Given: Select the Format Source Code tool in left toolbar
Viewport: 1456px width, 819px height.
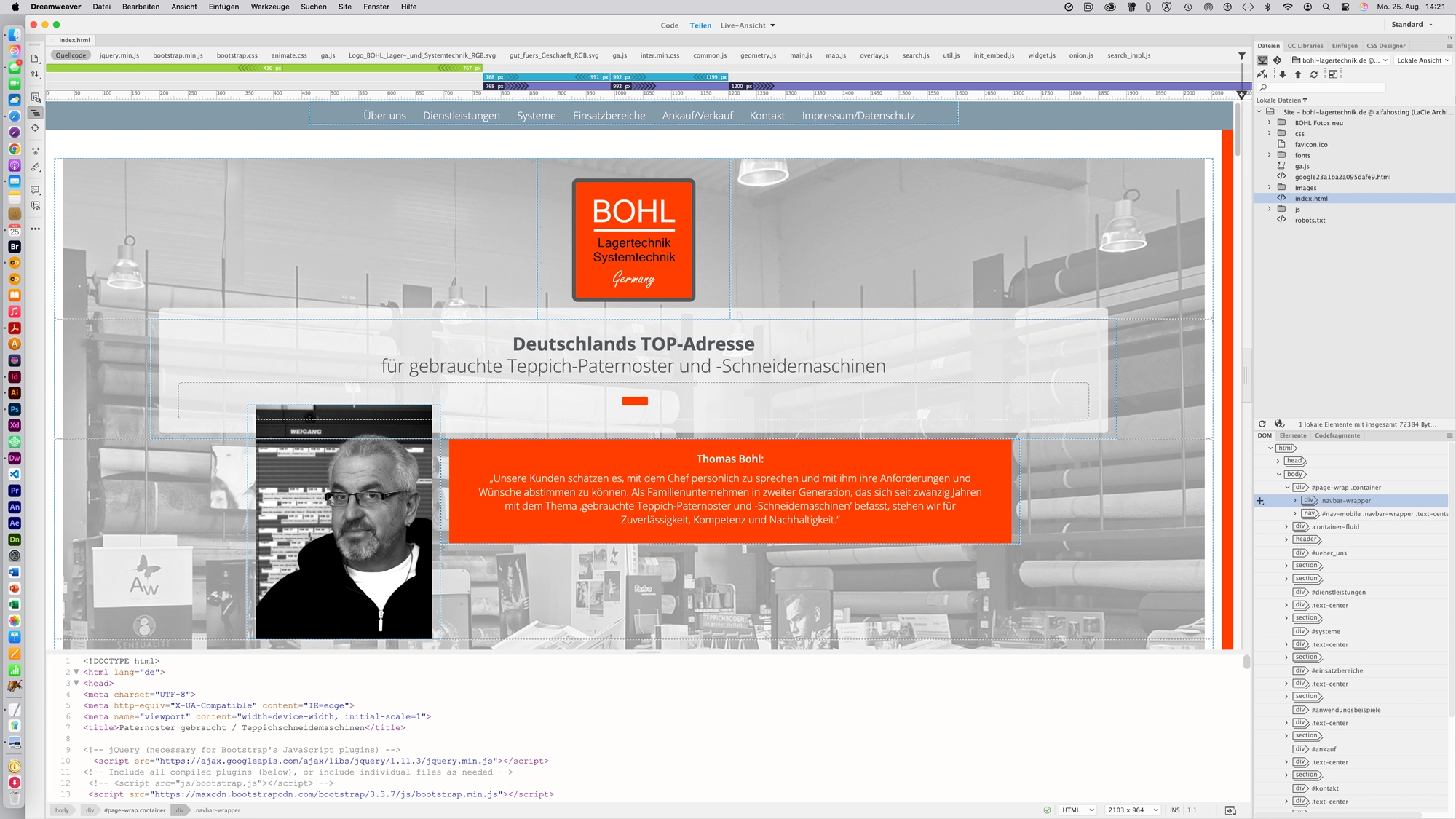Looking at the screenshot, I should 35,114.
